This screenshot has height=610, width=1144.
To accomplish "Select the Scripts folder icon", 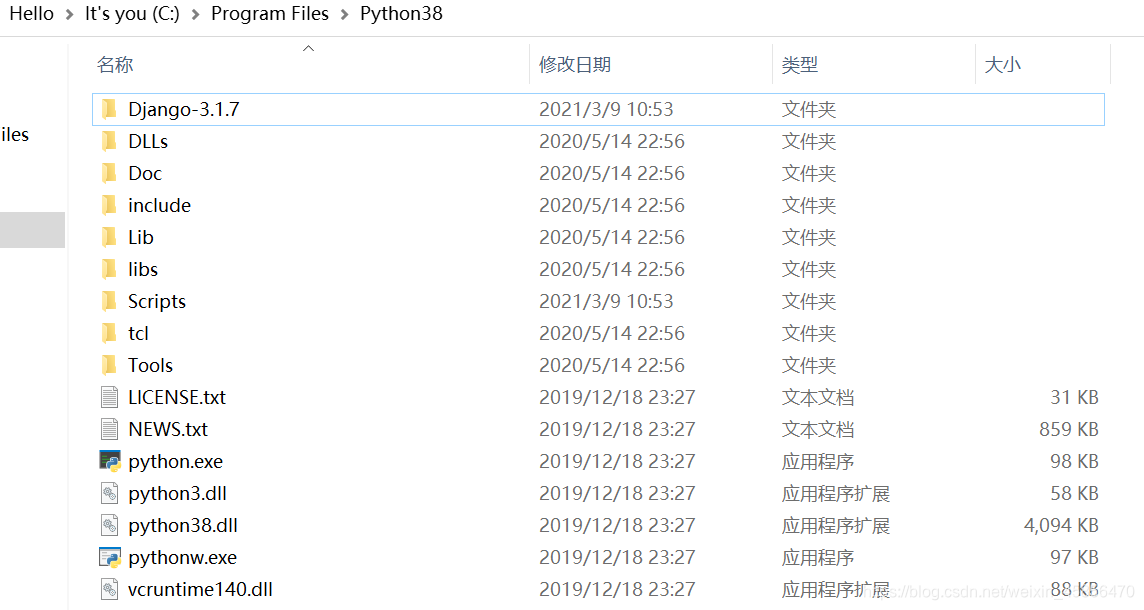I will (109, 301).
